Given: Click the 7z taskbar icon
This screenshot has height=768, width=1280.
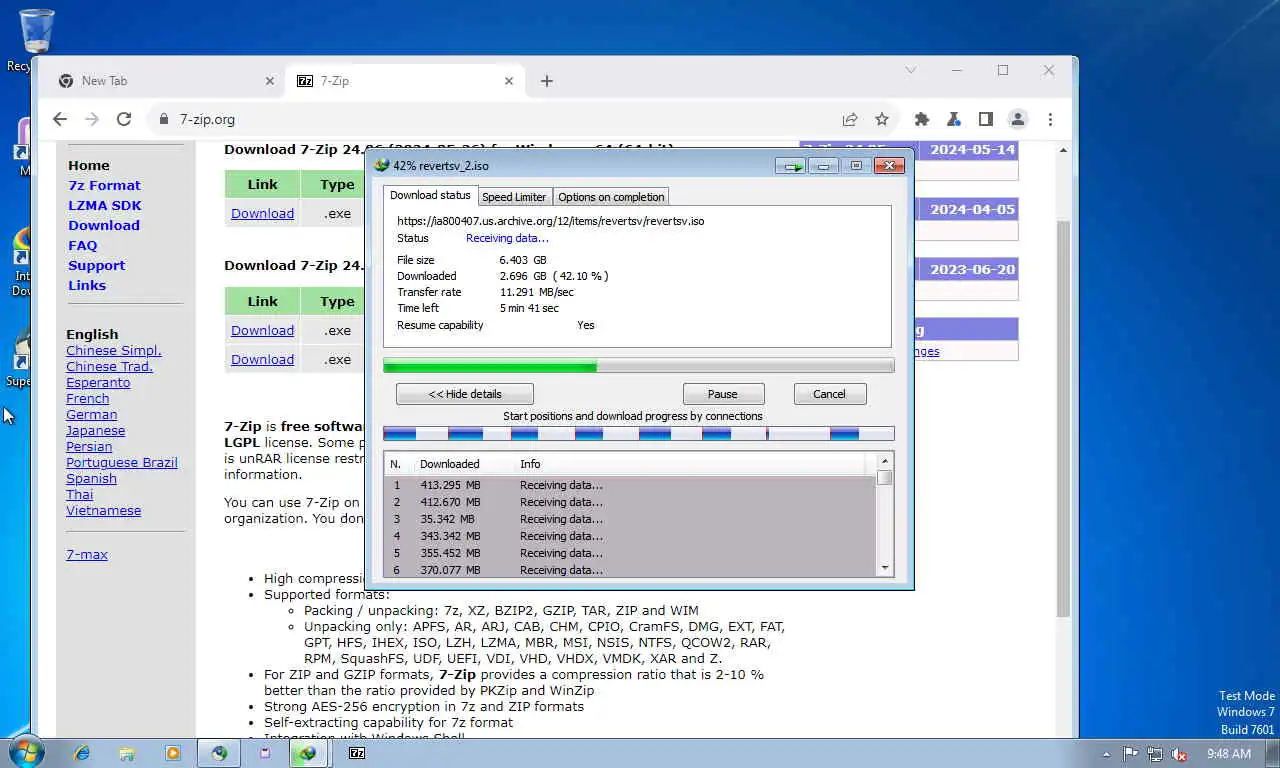Looking at the screenshot, I should coord(357,753).
